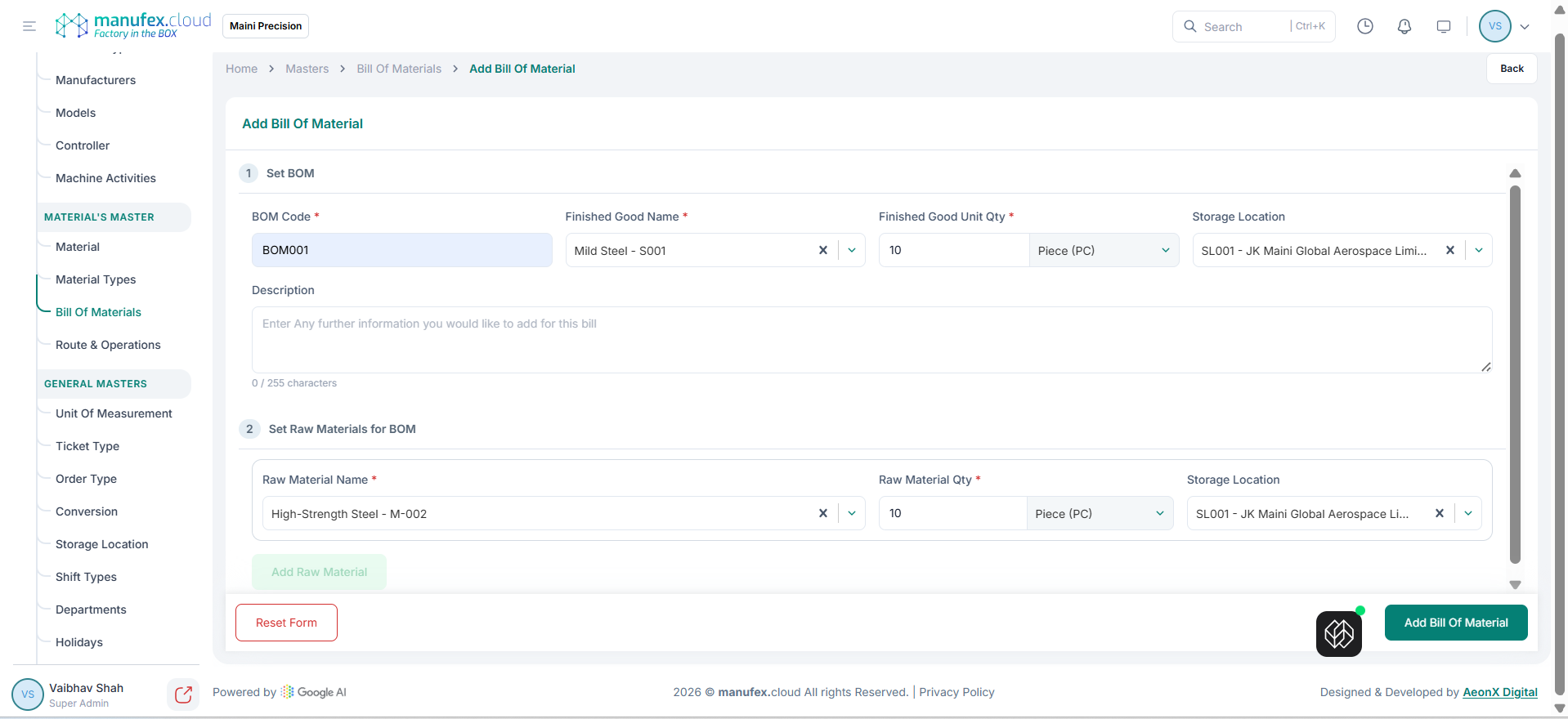Screen dimensions: 1568x719
Task: Open the Raw Material unit Piece (PC) dropdown
Action: pyautogui.click(x=1100, y=513)
